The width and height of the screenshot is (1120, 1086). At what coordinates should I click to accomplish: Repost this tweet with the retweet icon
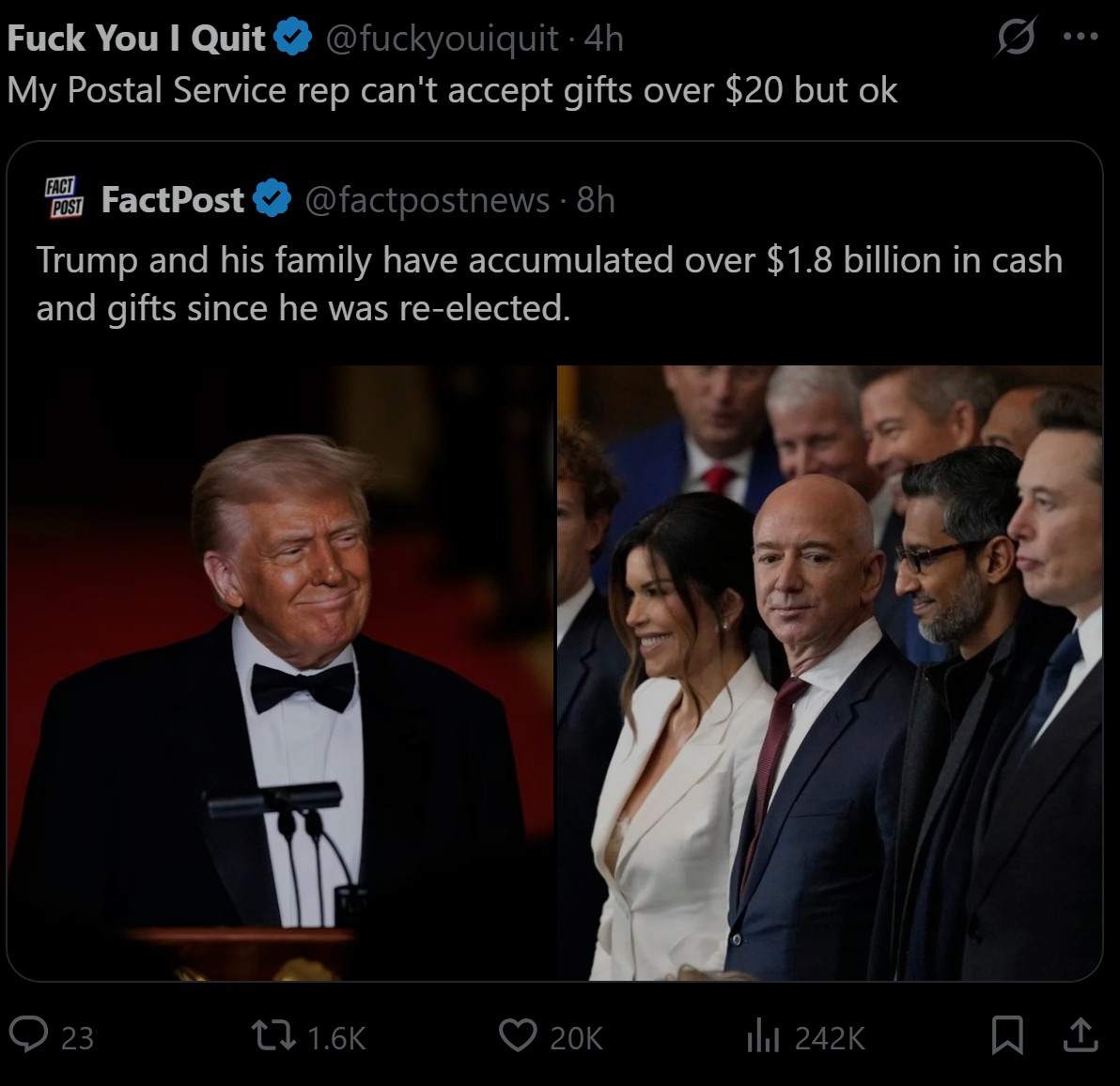click(x=272, y=1036)
